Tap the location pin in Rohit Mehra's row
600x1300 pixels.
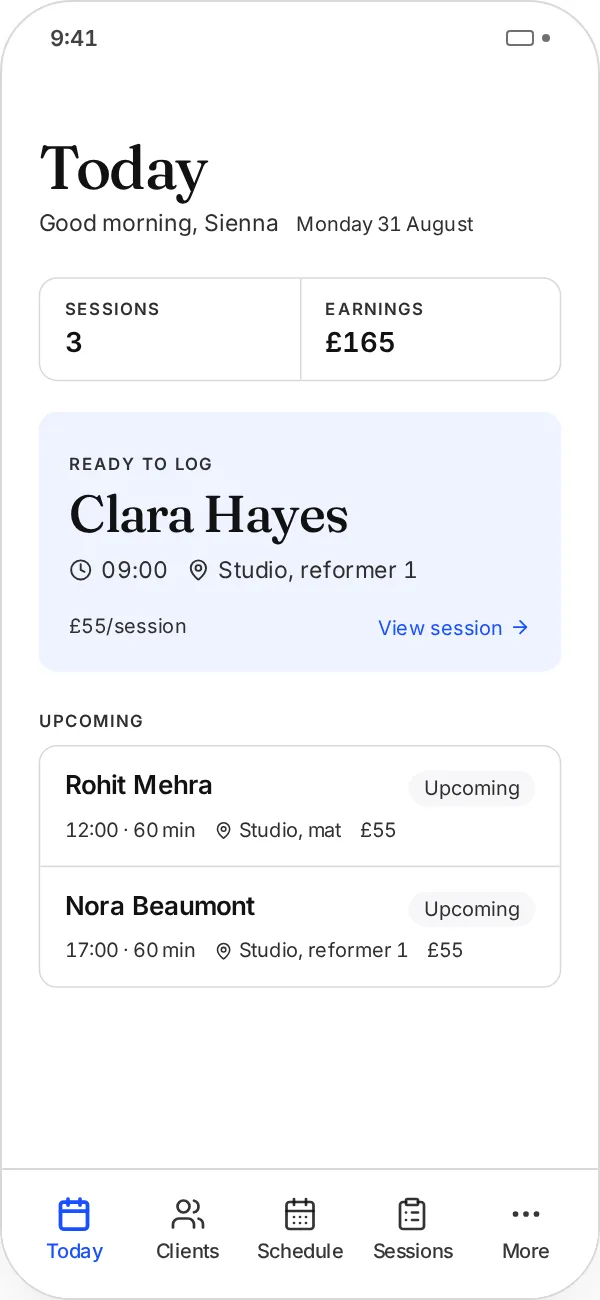point(223,830)
